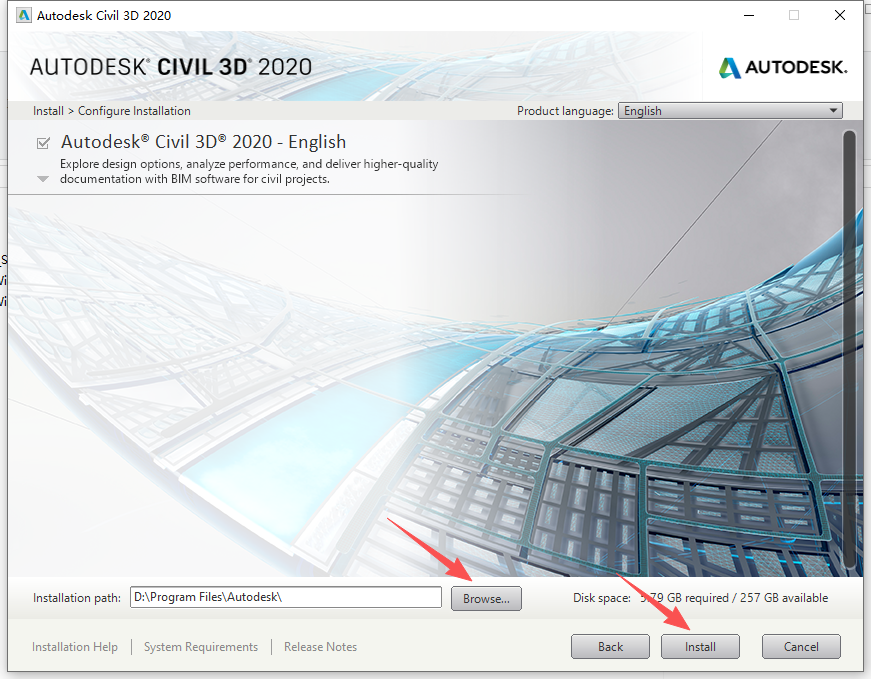Click the arrow on the English language selector
871x679 pixels.
834,110
